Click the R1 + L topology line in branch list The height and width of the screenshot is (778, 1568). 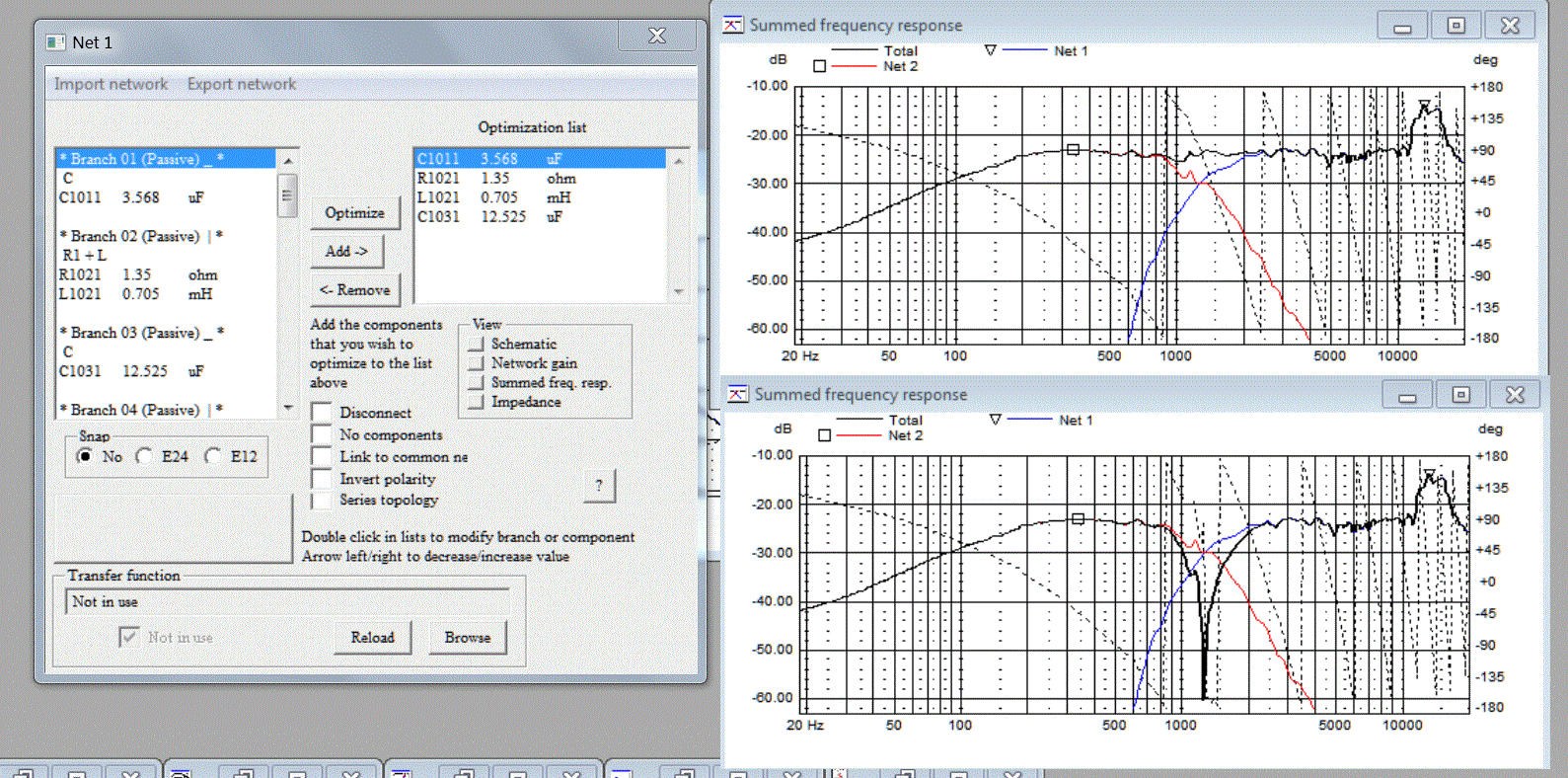click(166, 255)
